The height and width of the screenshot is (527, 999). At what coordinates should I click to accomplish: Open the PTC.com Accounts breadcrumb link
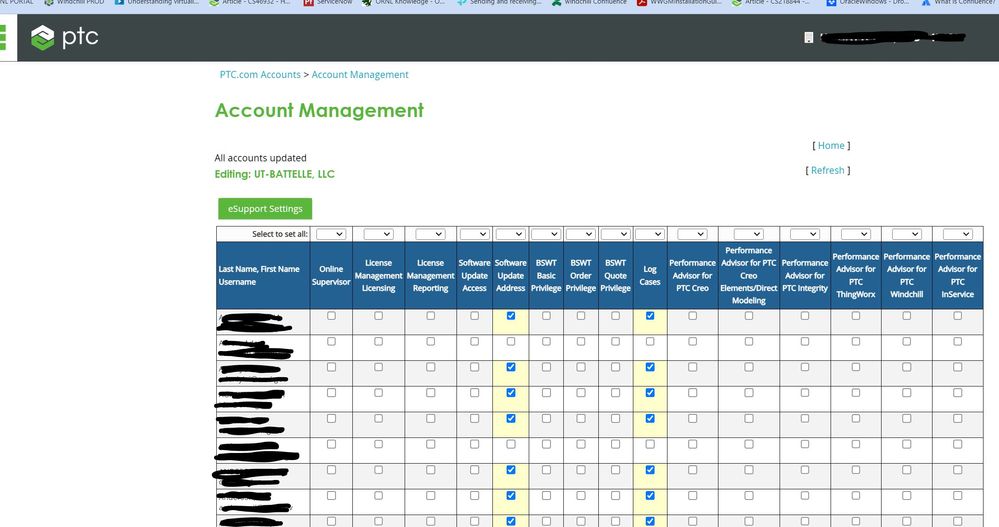[260, 75]
